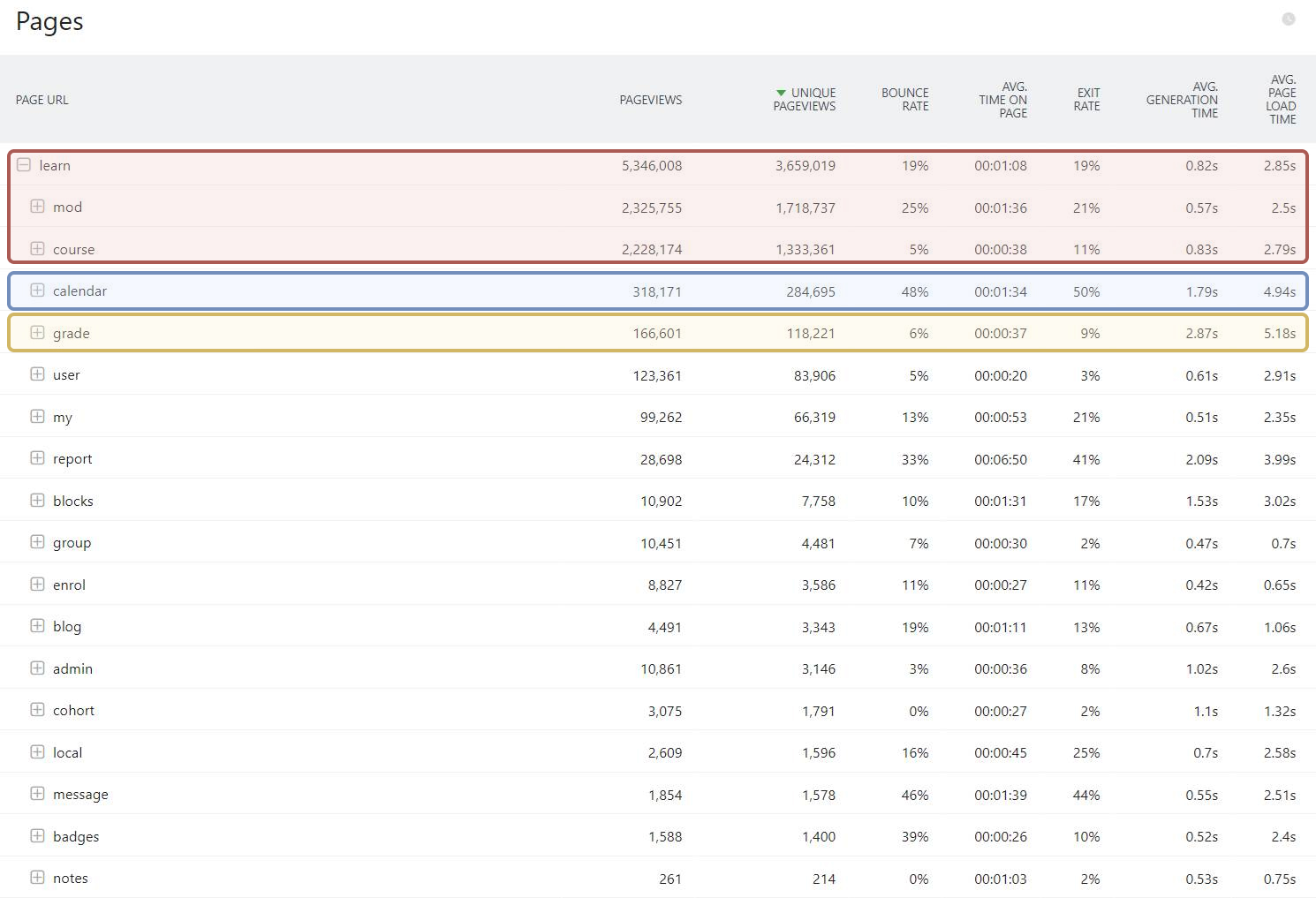The image size is (1316, 898).
Task: Click plus icon next to user
Action: click(x=37, y=374)
